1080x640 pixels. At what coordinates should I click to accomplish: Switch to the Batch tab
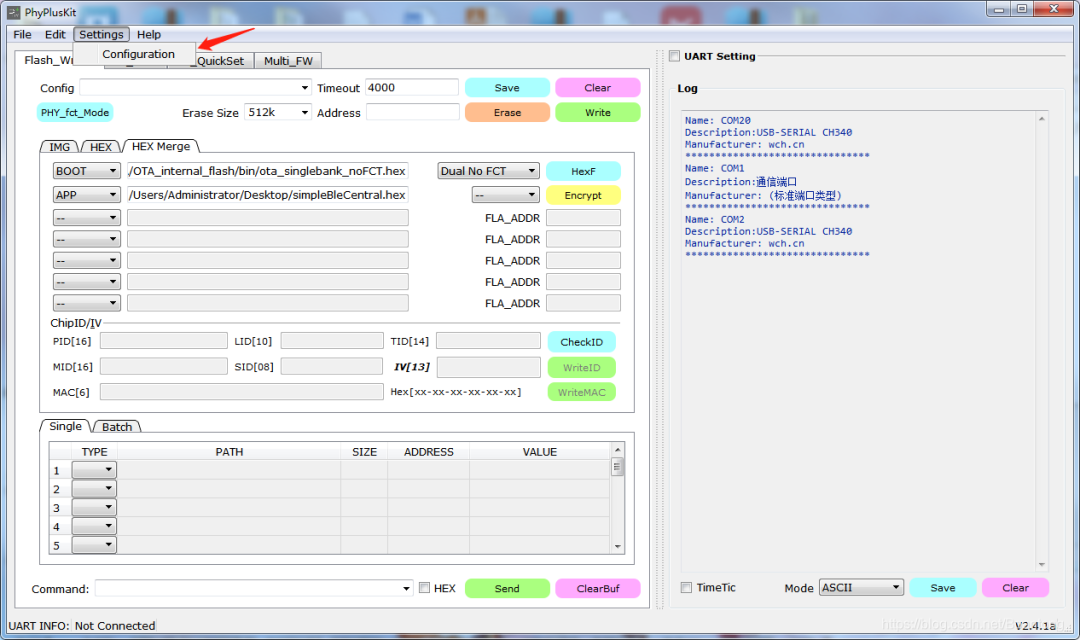click(x=117, y=427)
